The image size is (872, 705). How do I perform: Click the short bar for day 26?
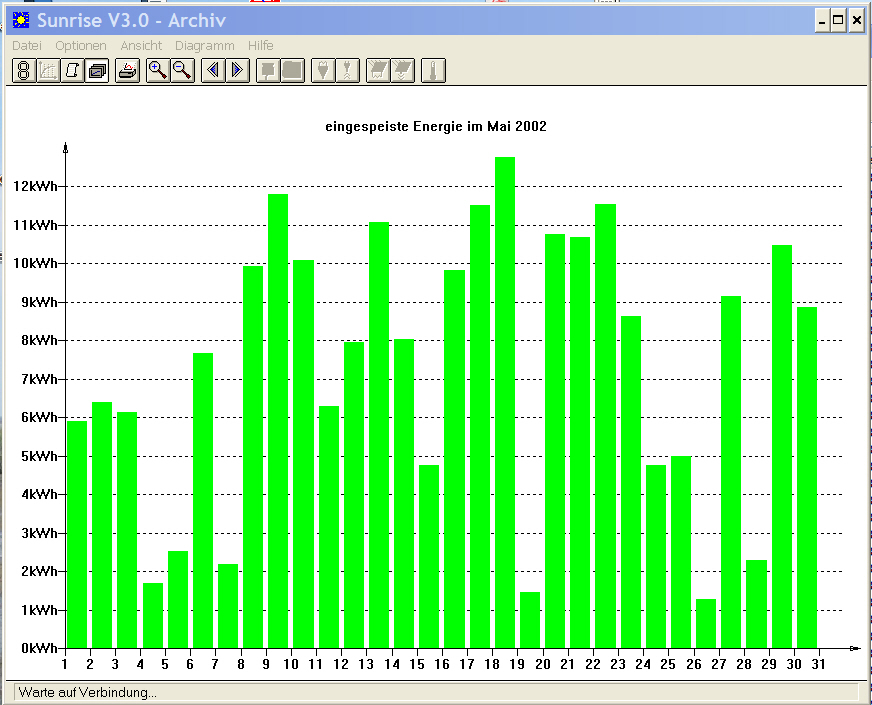click(706, 623)
